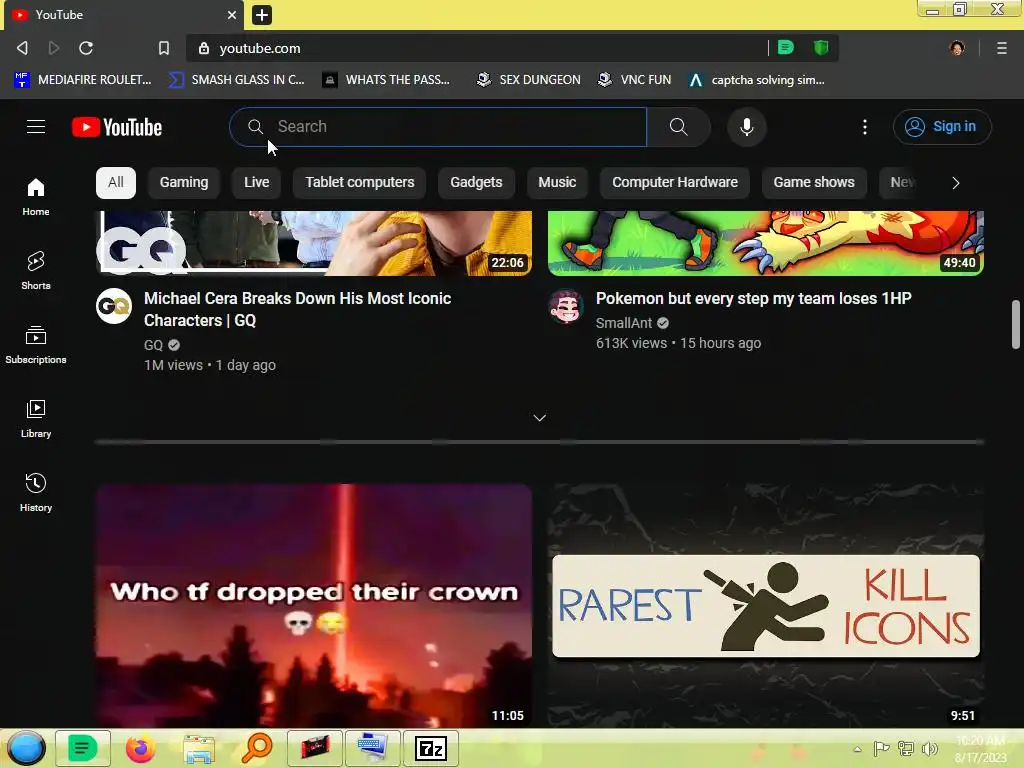Expand the section with chevron down
Image resolution: width=1024 pixels, height=768 pixels.
[539, 418]
